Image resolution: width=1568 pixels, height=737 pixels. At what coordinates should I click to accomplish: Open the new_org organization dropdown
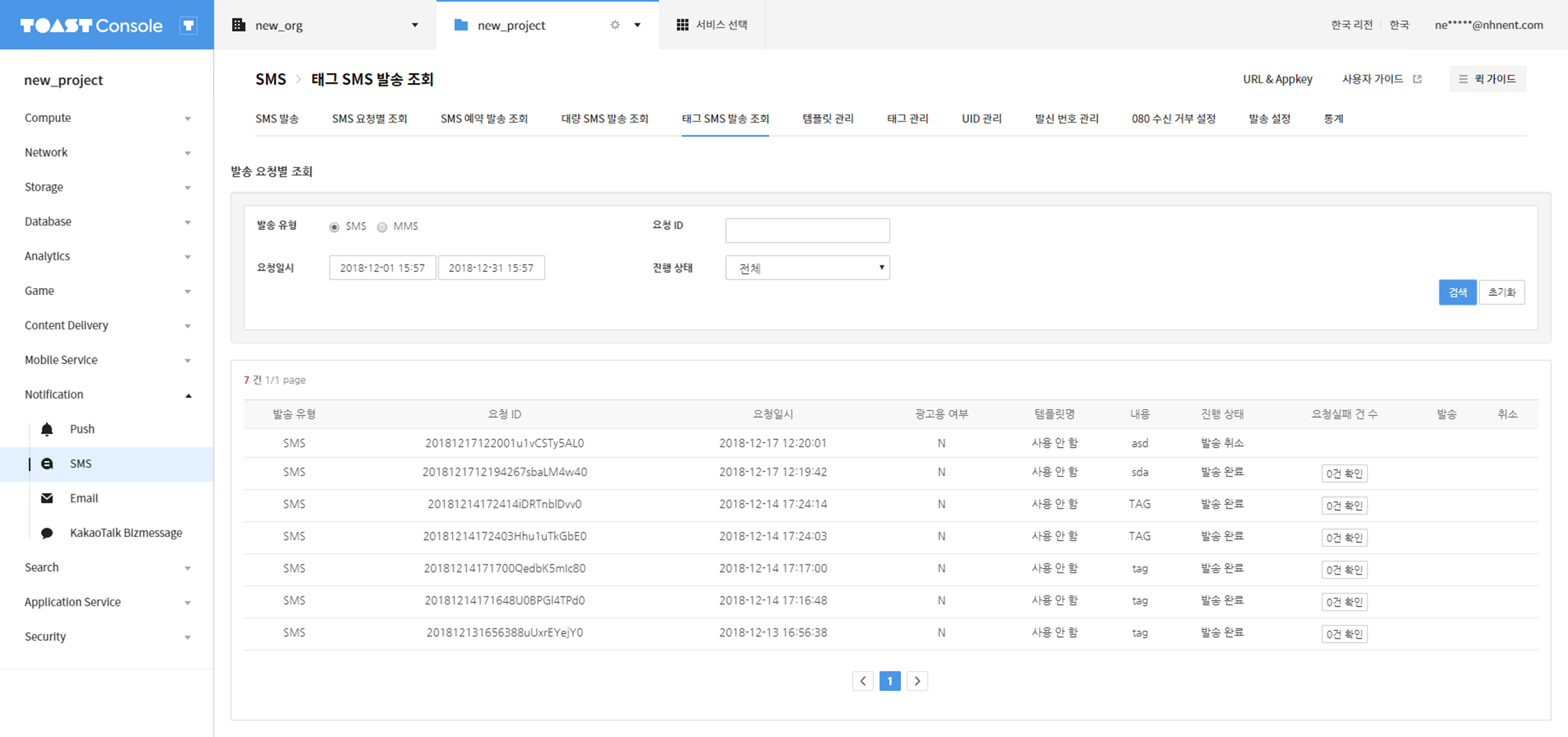tap(415, 25)
